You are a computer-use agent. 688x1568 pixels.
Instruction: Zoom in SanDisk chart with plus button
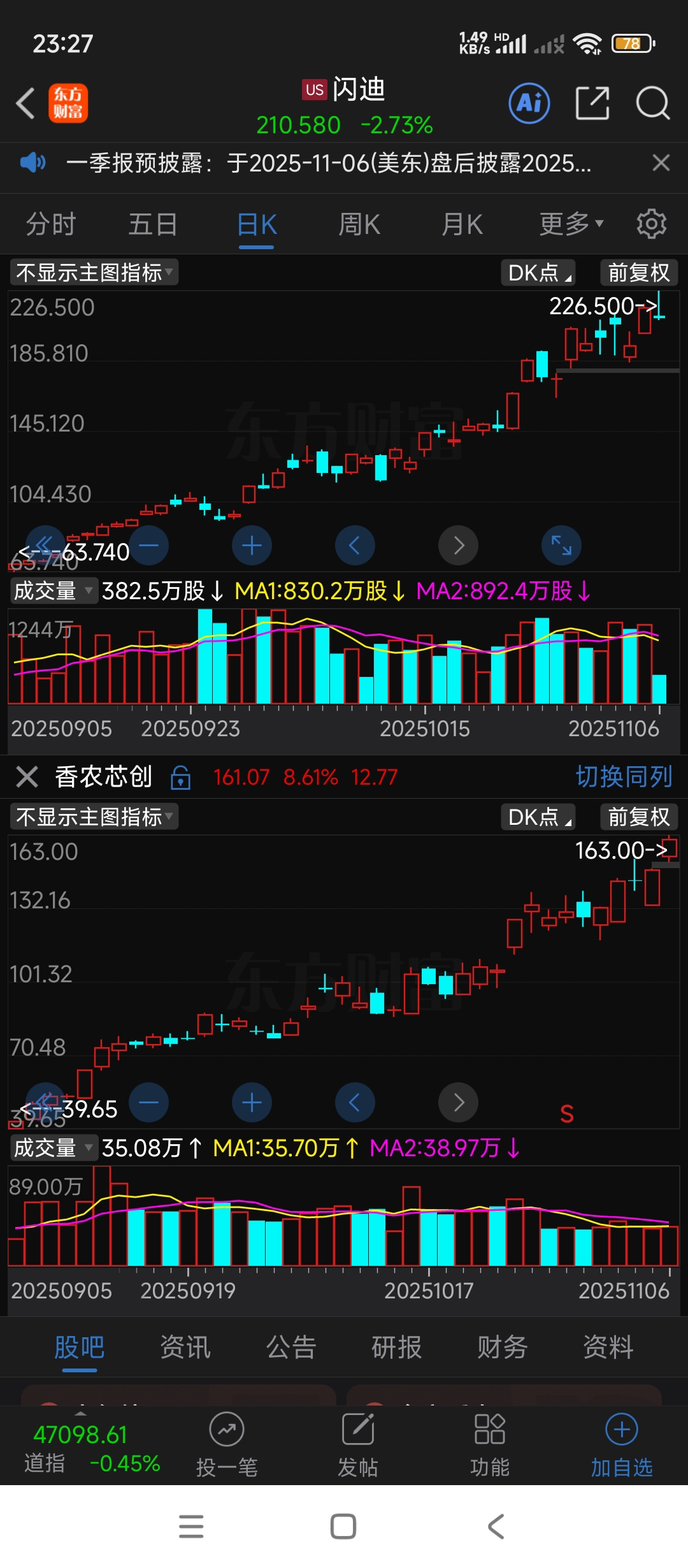click(x=252, y=546)
